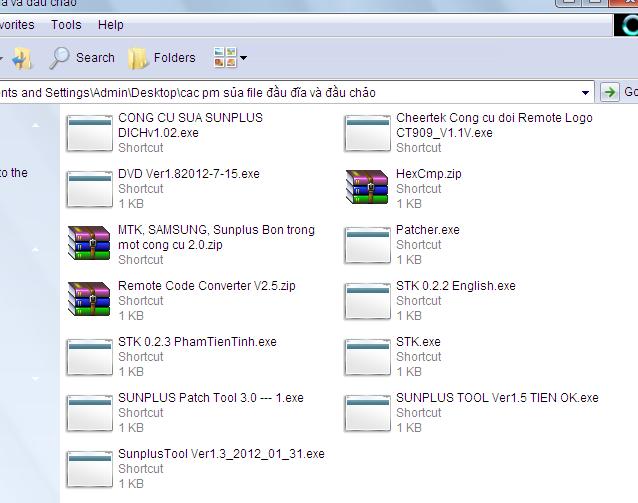This screenshot has height=503, width=638.
Task: Select file name 'Remote Code Converter V2.5.zip'
Action: (x=207, y=286)
